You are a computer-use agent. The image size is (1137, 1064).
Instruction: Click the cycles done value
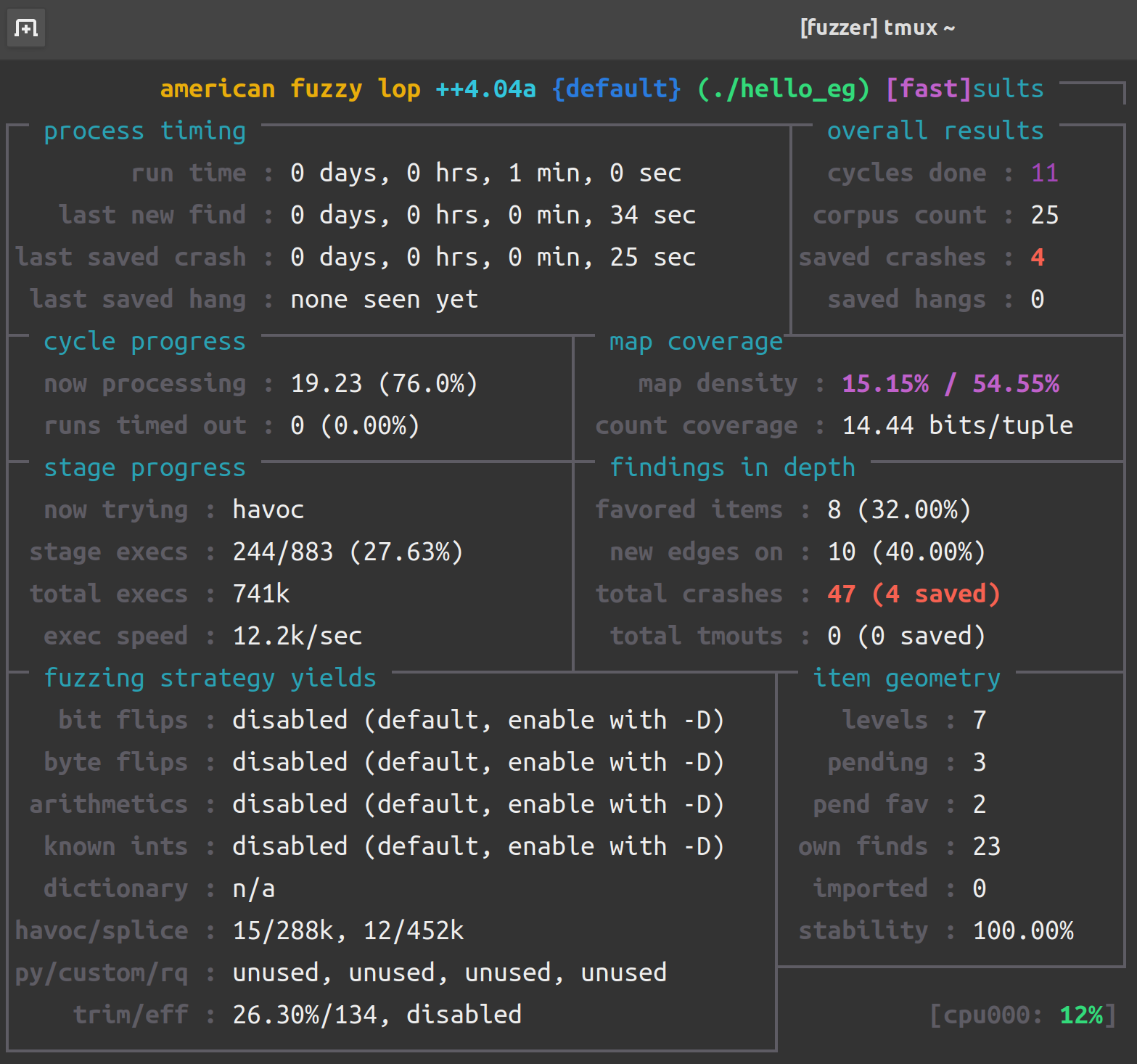pos(1045,173)
